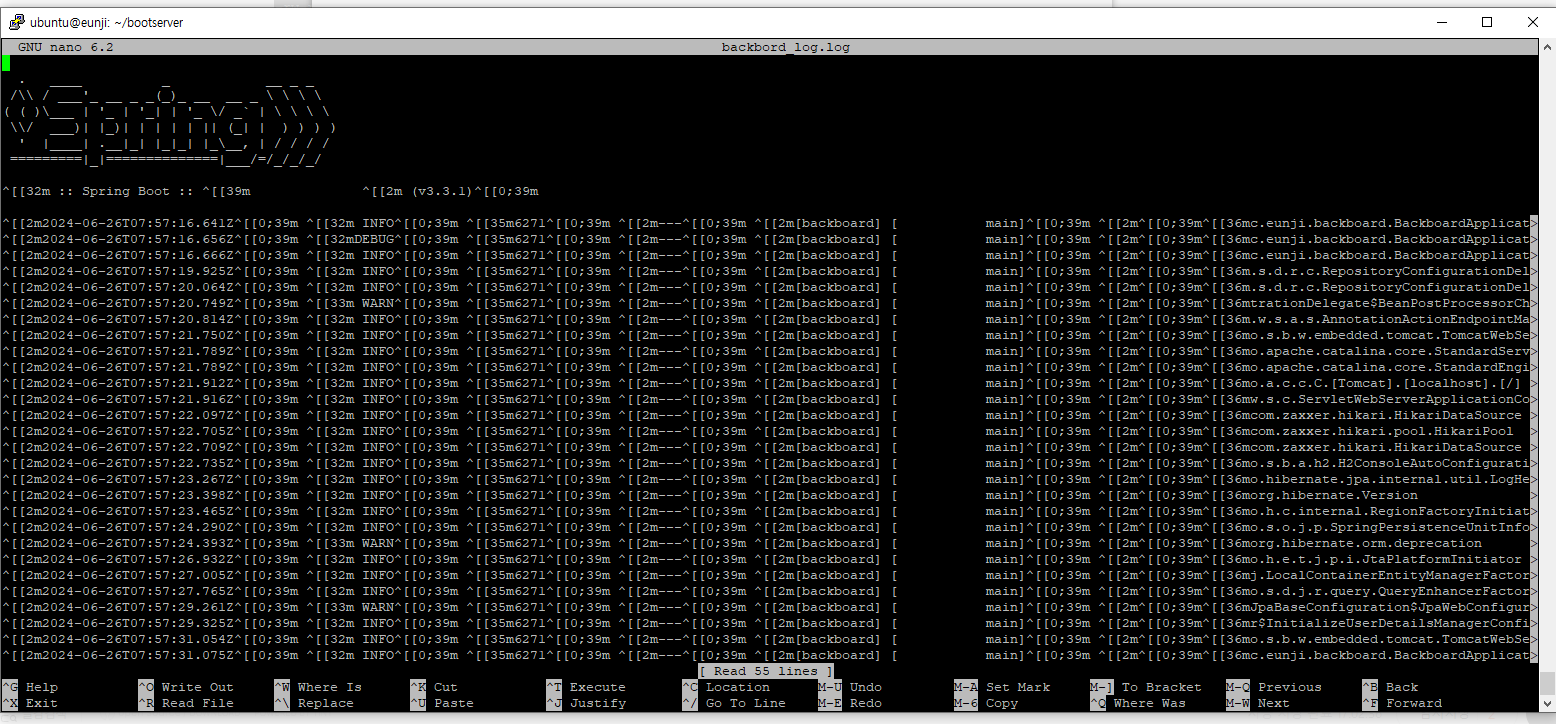Click the ^U Paste shortcut label
1556x724 pixels.
coord(442,703)
